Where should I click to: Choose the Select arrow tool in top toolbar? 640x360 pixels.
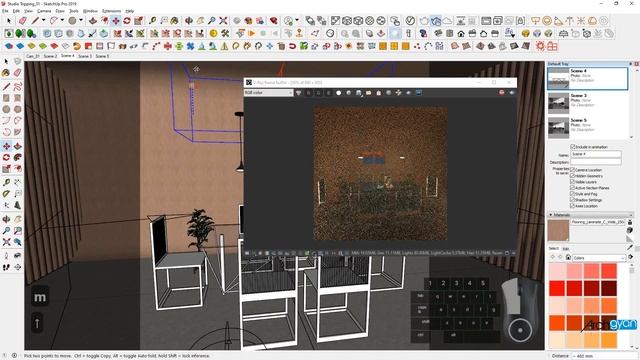coord(9,20)
